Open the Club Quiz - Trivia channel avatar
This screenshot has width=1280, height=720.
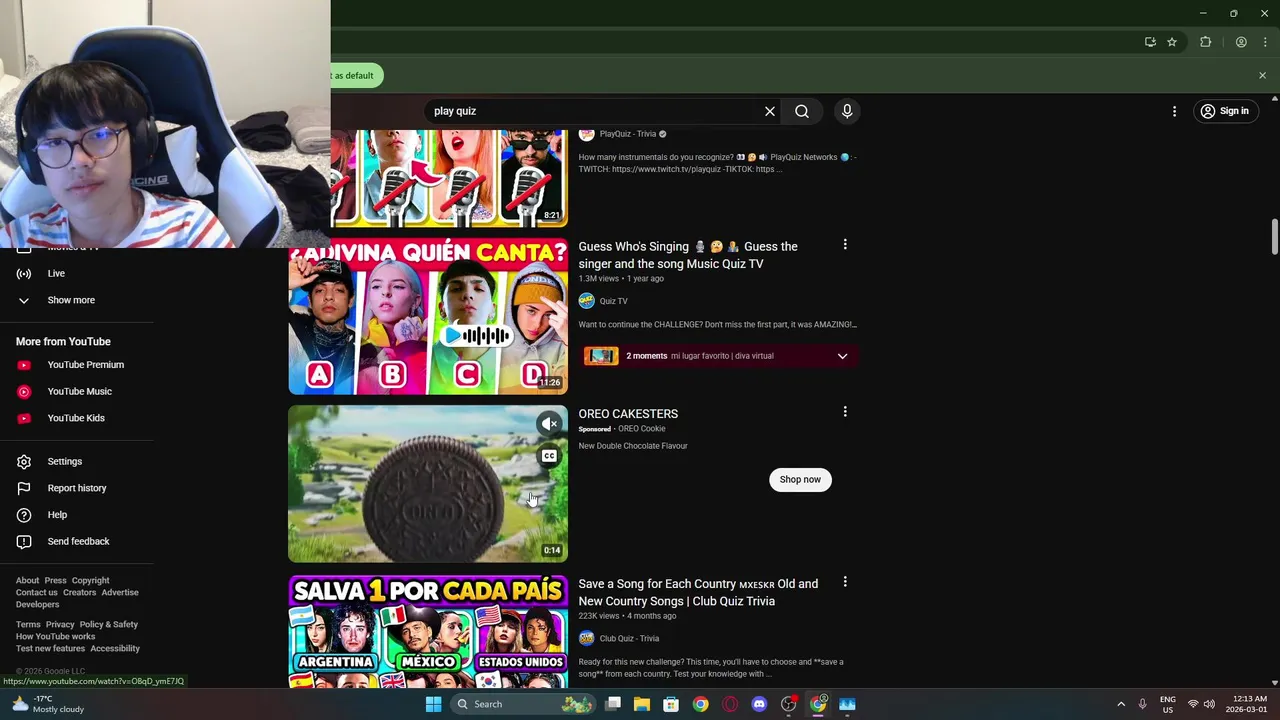[x=587, y=638]
